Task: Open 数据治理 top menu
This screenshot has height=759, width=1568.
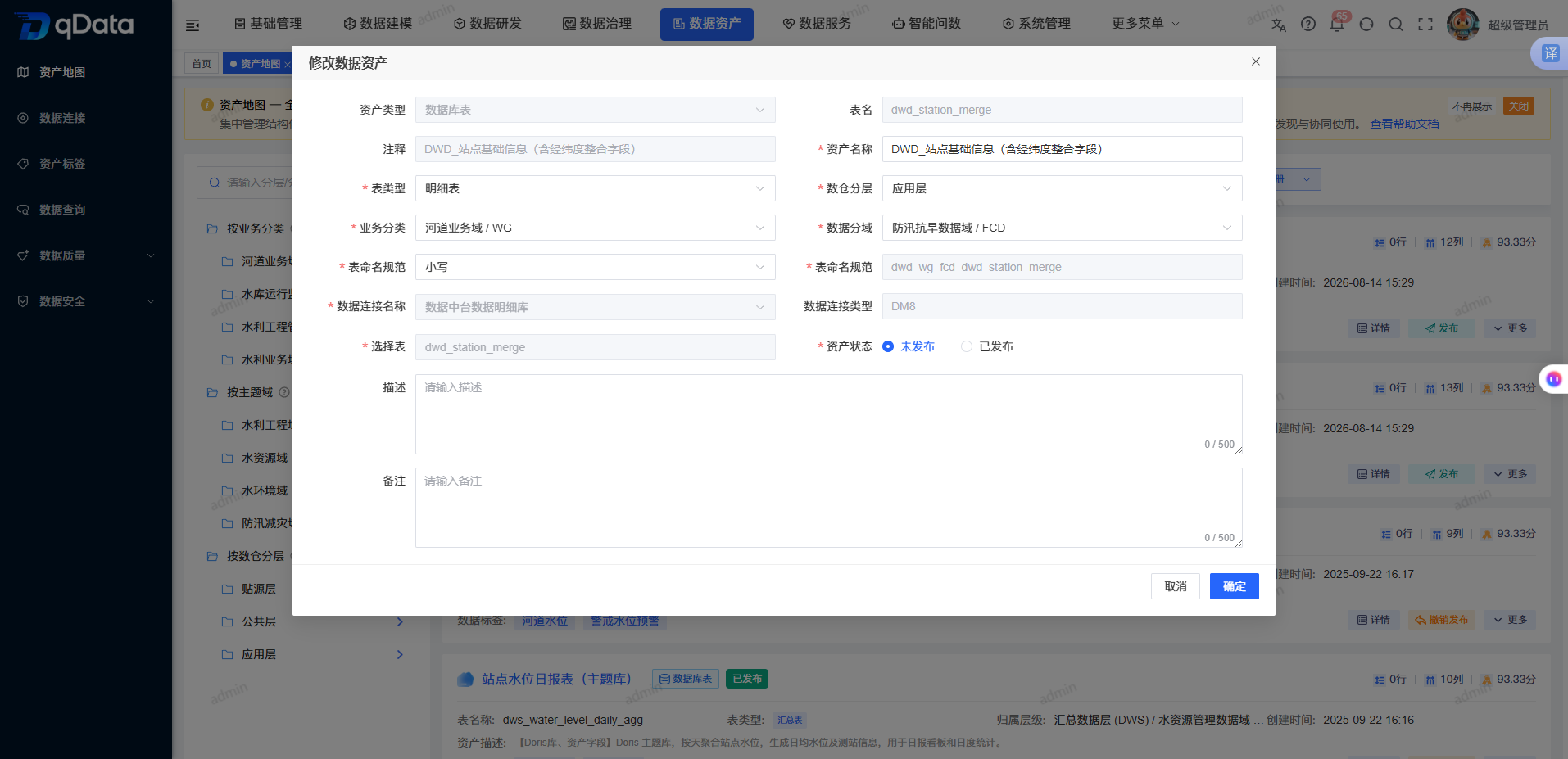Action: click(x=597, y=24)
